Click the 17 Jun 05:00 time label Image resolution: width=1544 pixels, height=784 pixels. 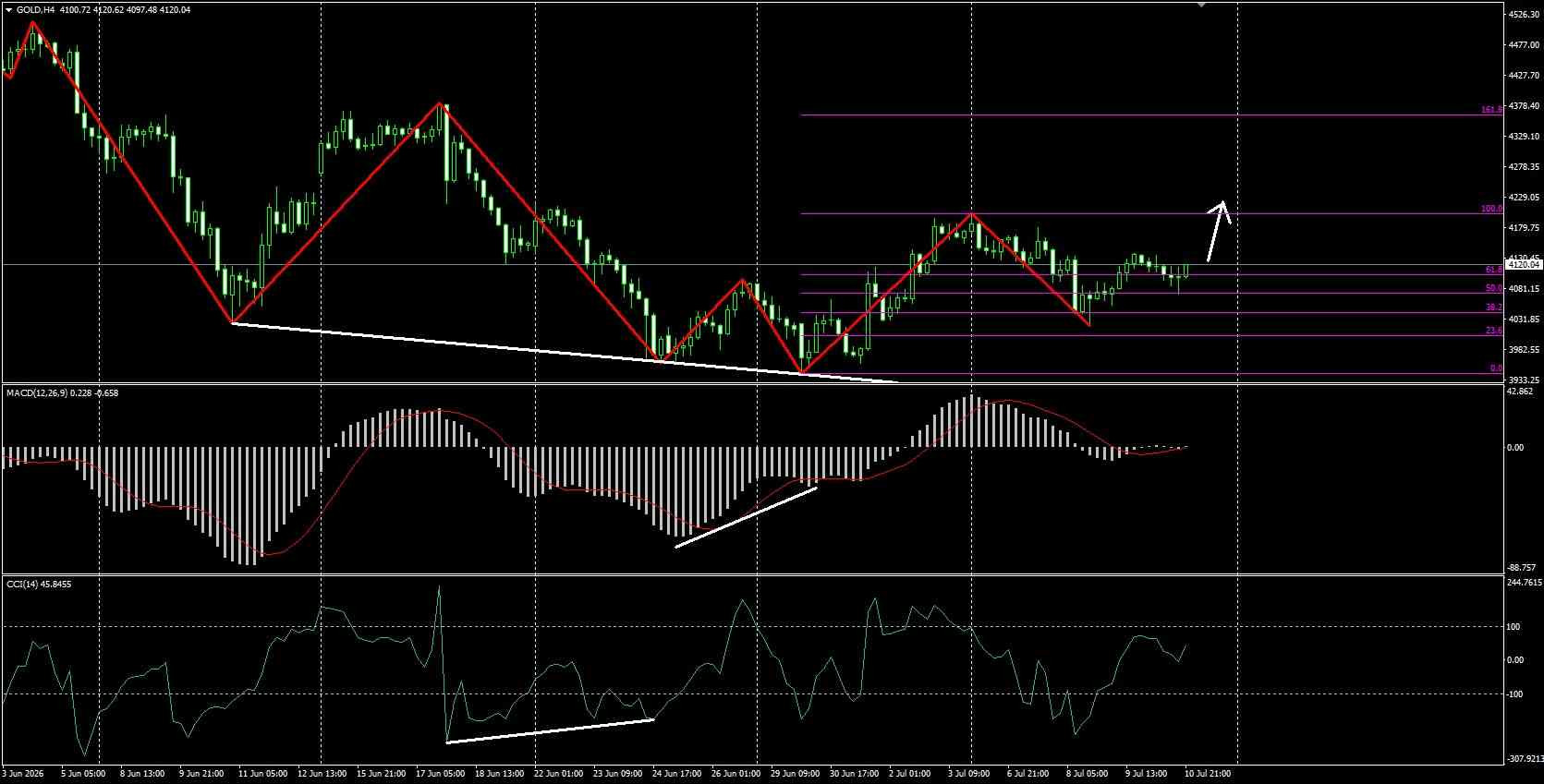click(440, 774)
